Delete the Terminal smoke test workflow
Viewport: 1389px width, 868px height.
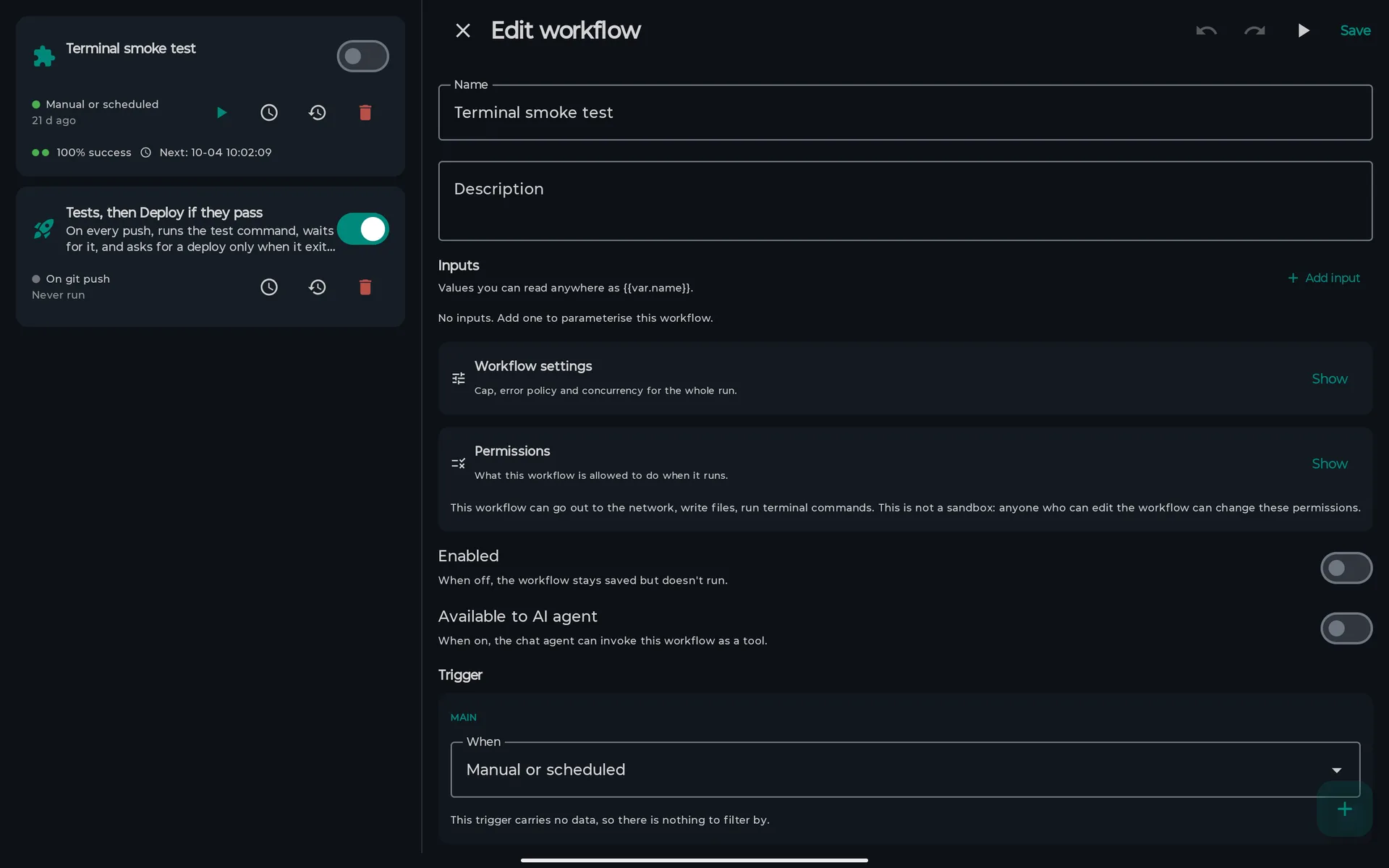tap(365, 113)
